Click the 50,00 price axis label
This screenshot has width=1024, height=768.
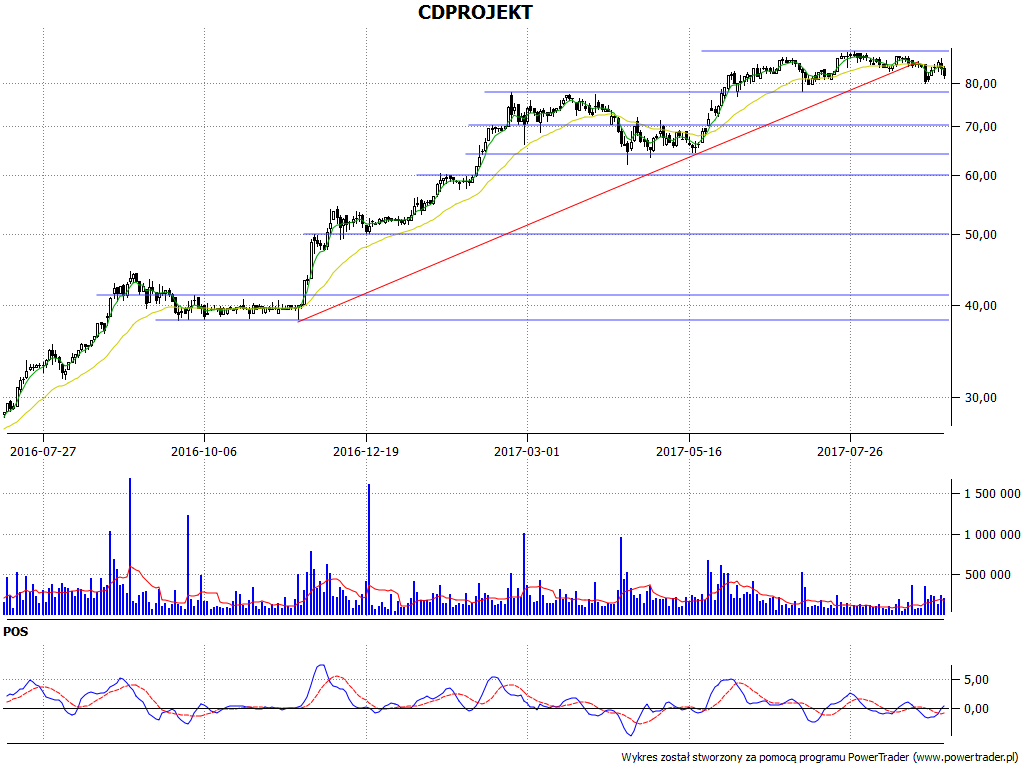point(980,234)
